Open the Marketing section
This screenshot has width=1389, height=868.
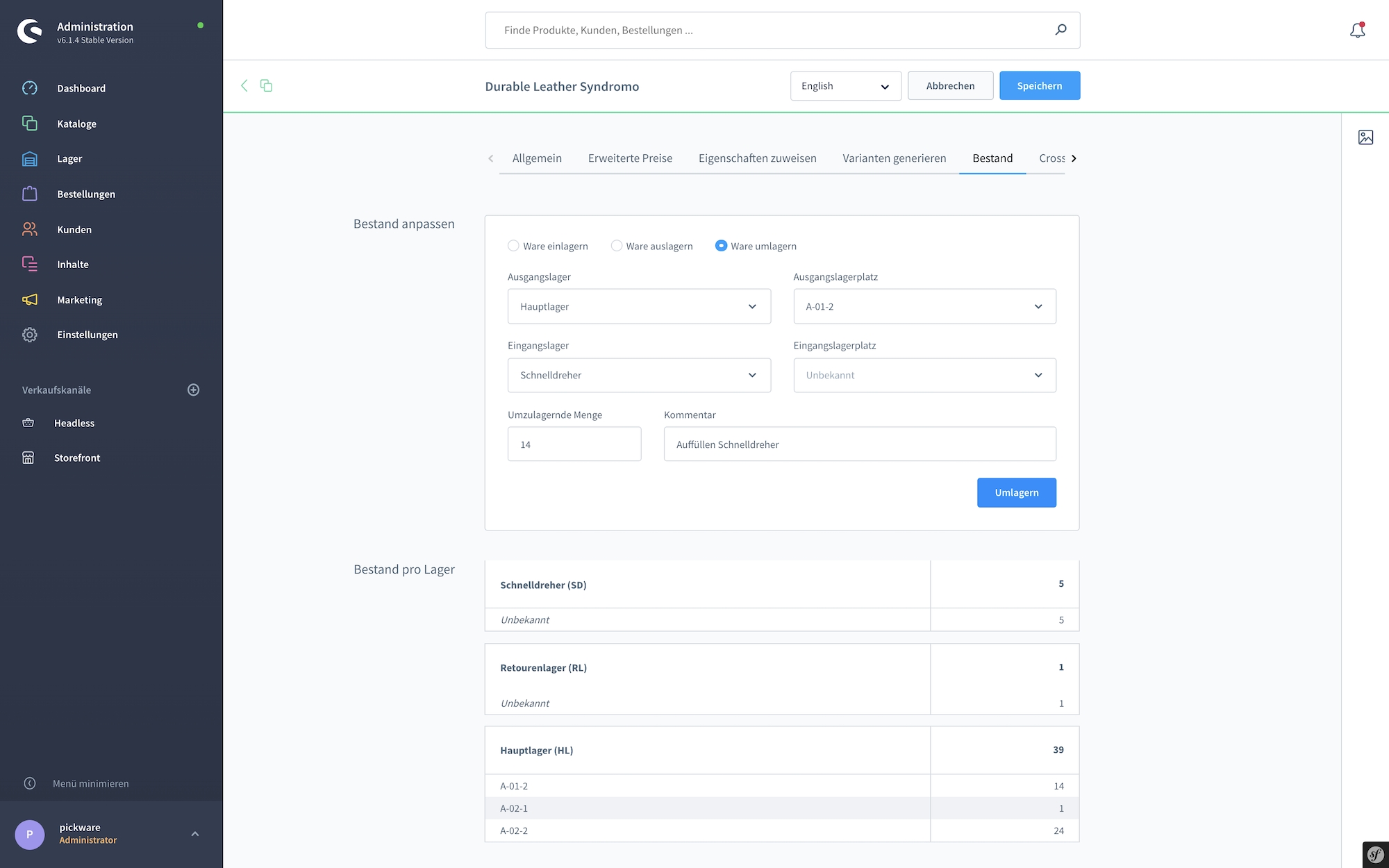(x=79, y=299)
